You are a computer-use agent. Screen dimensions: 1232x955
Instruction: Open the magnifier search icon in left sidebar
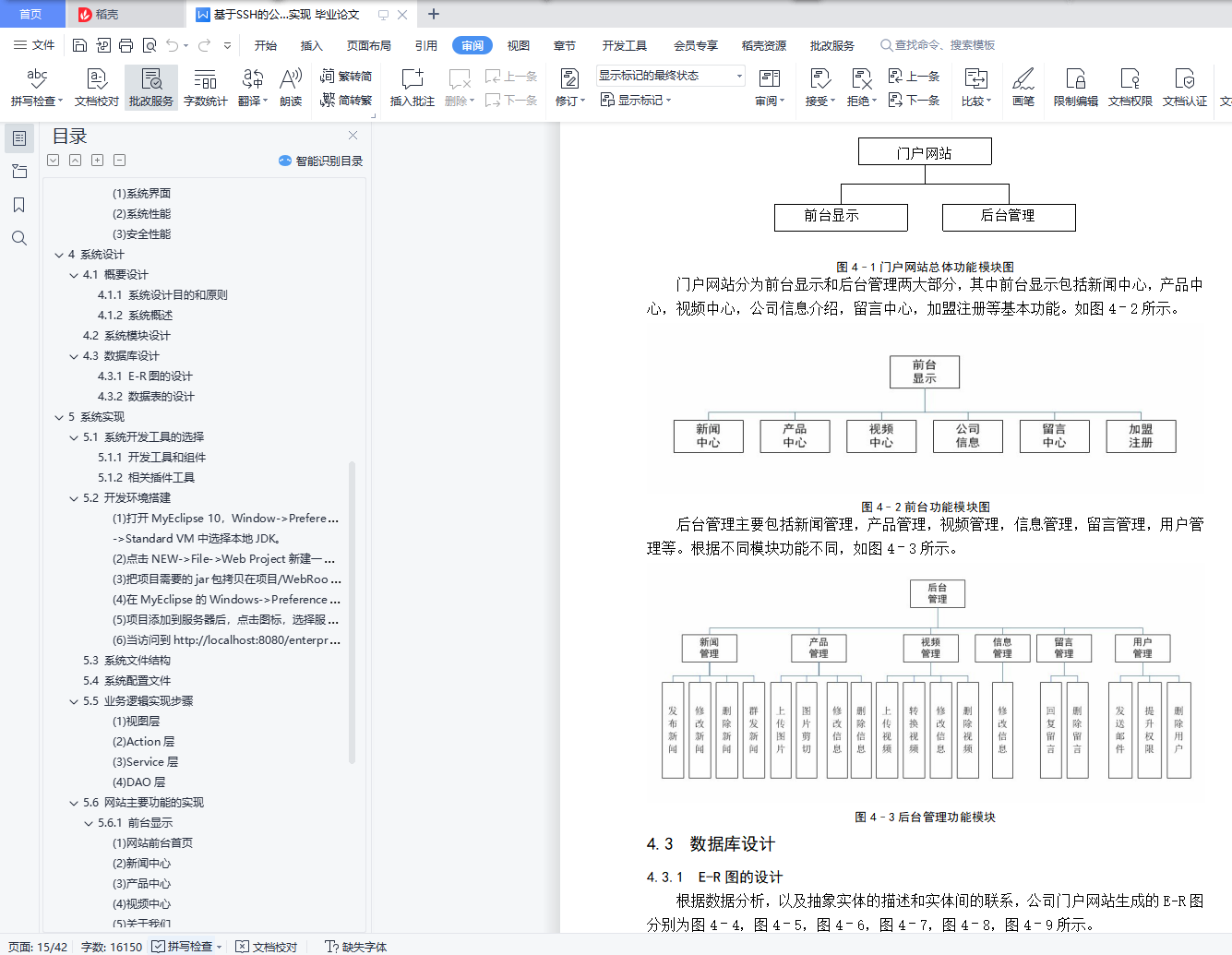tap(19, 238)
